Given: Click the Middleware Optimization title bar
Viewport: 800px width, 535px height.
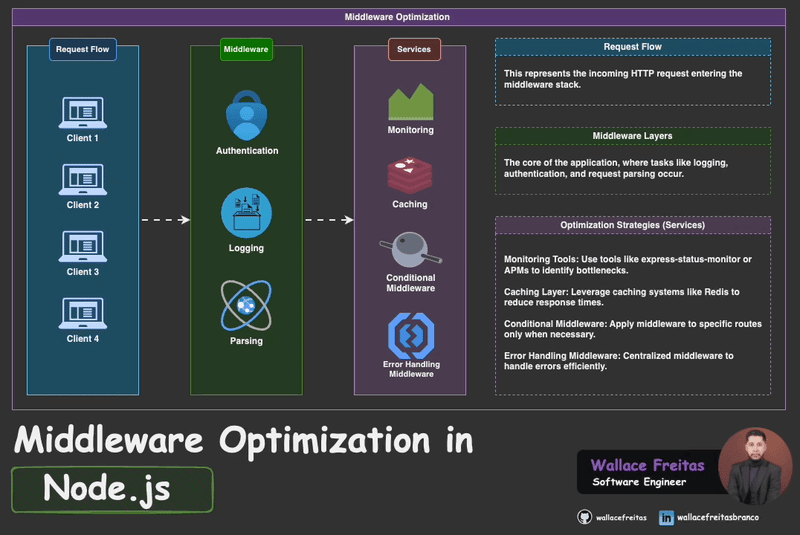Looking at the screenshot, I should [x=398, y=17].
